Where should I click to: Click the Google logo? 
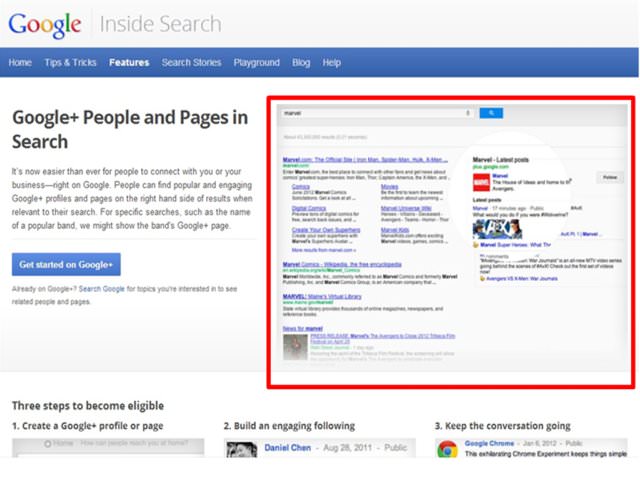[x=44, y=25]
